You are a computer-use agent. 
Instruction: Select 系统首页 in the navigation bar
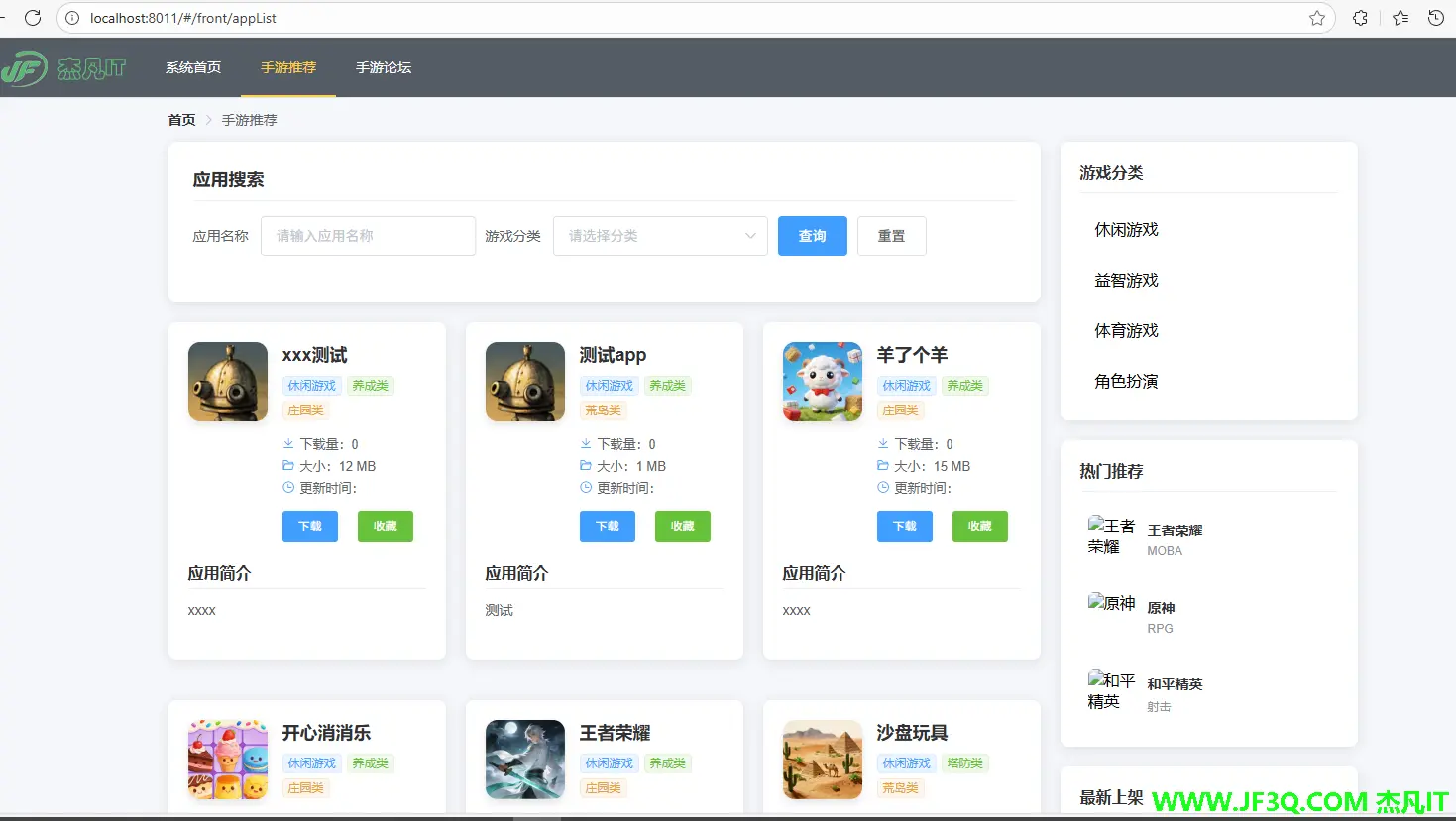pos(193,67)
